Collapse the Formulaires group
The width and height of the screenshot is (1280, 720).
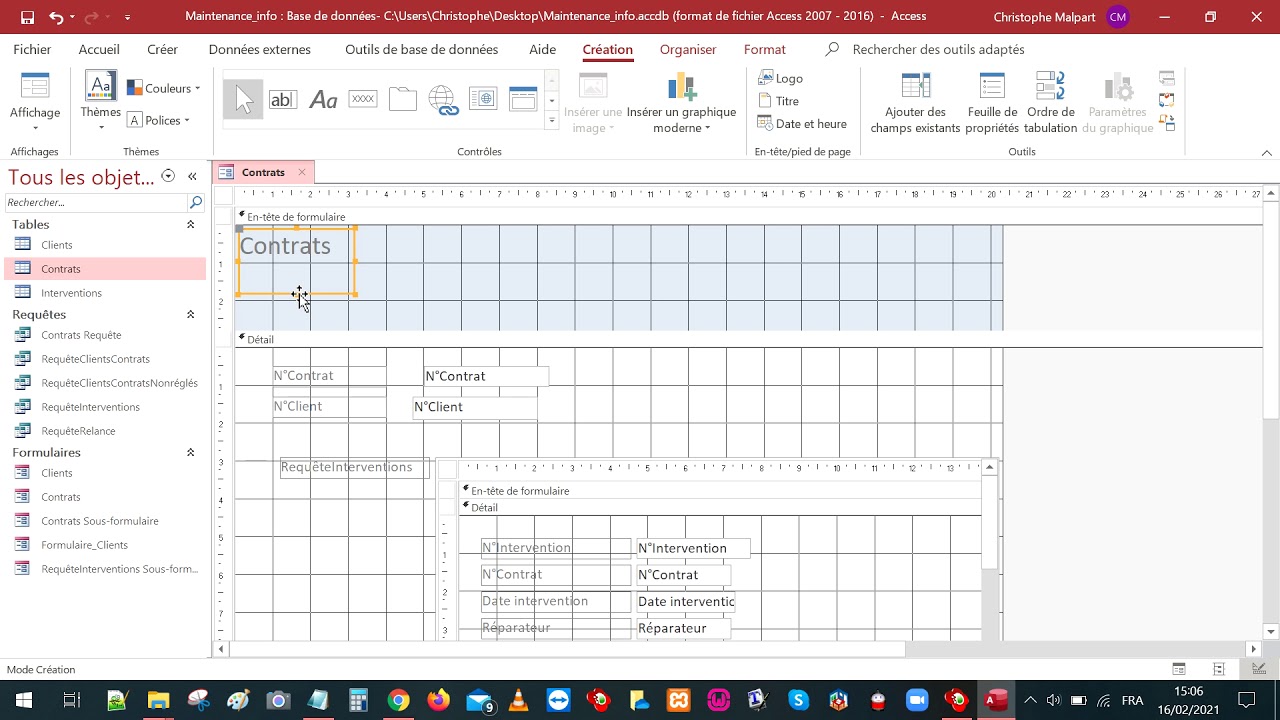[191, 452]
